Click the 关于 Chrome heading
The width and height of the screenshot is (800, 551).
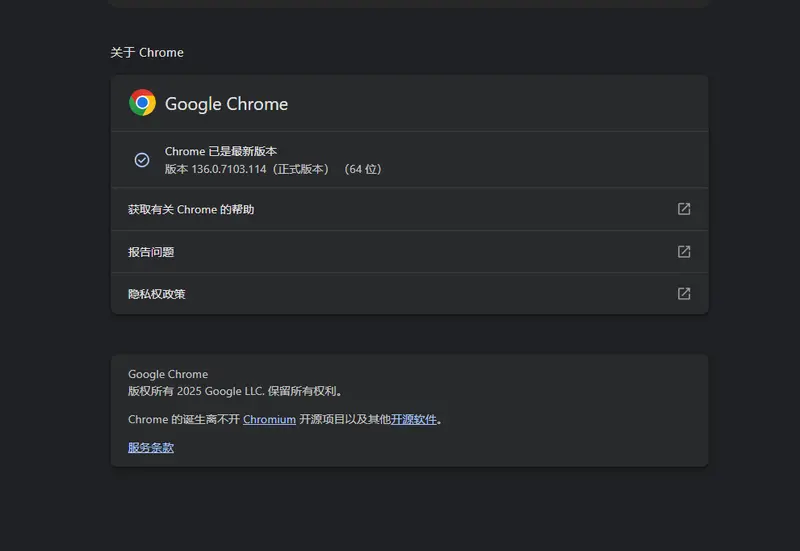pos(147,53)
